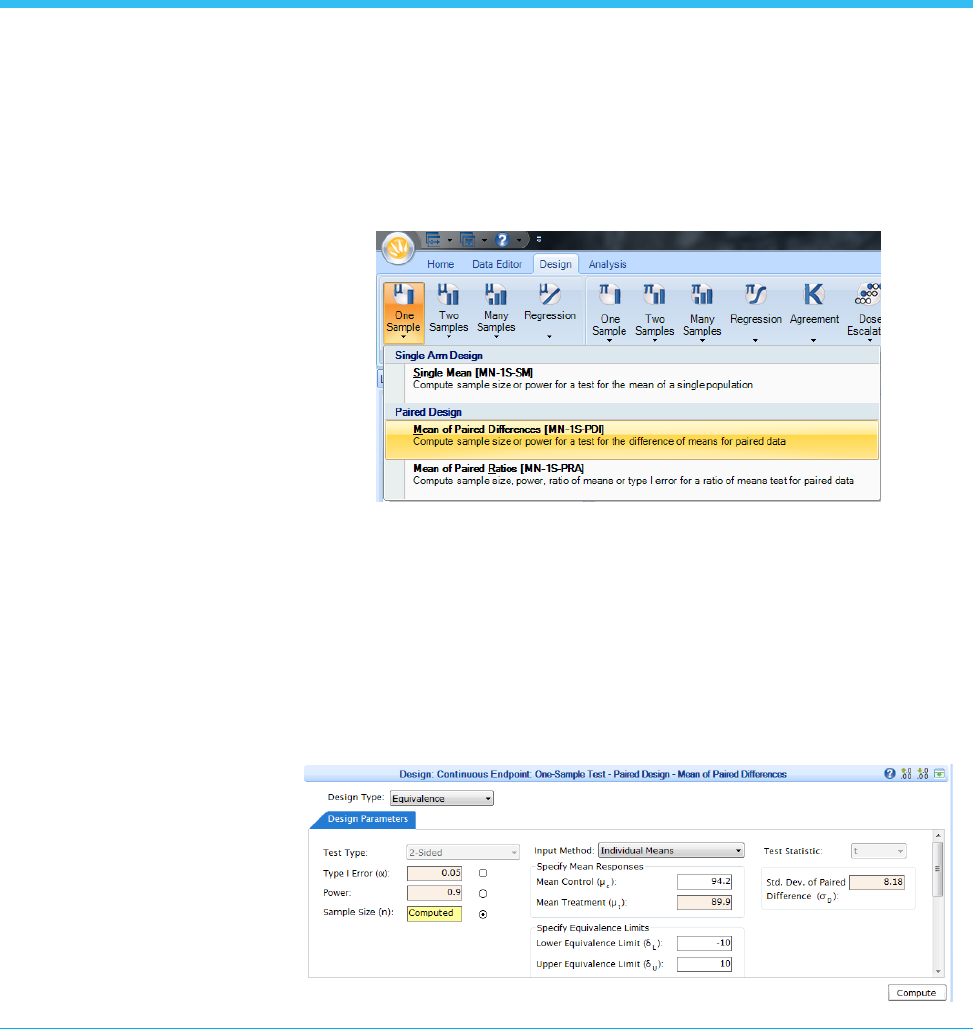Choose Mean of Paired Differences entry
This screenshot has height=1029, width=973.
coord(632,439)
